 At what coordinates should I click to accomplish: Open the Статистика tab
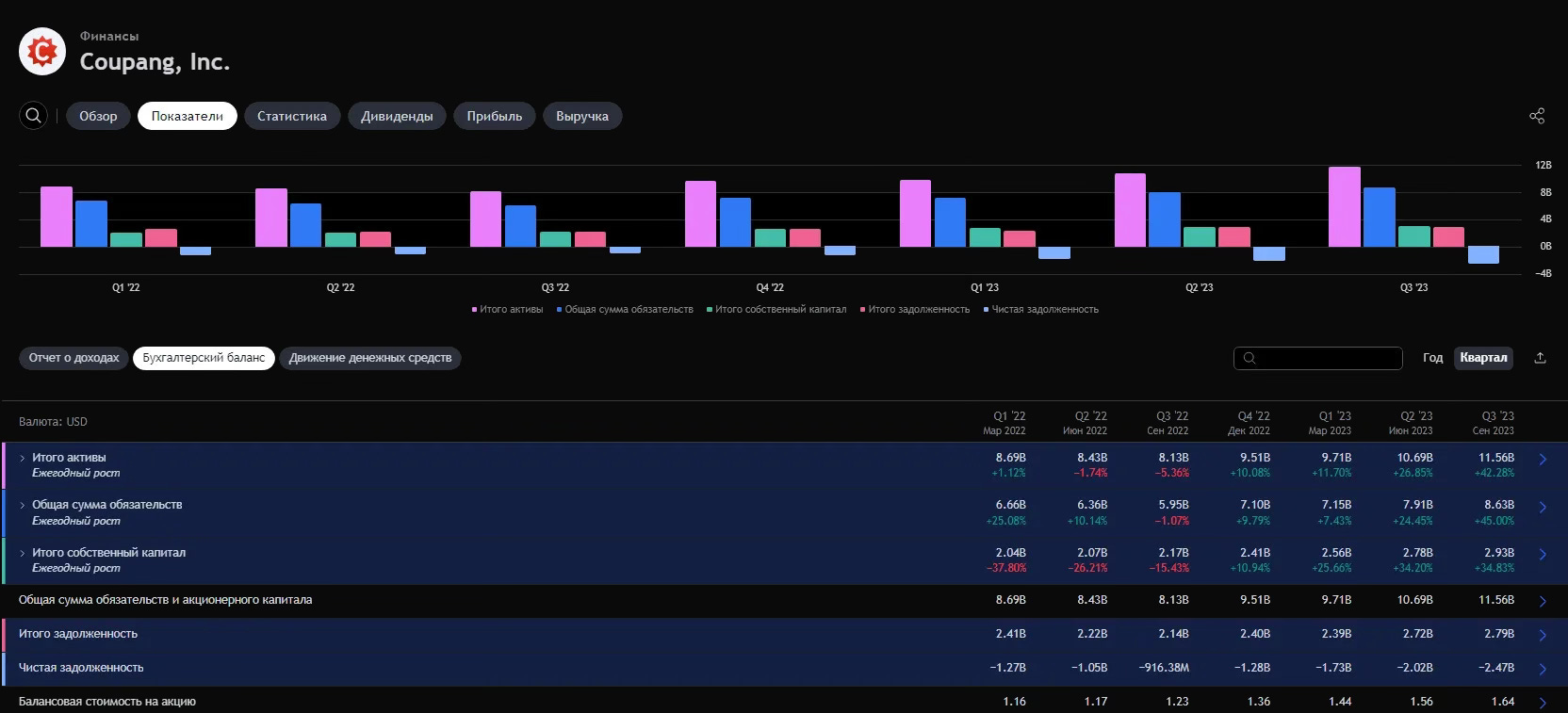tap(292, 116)
